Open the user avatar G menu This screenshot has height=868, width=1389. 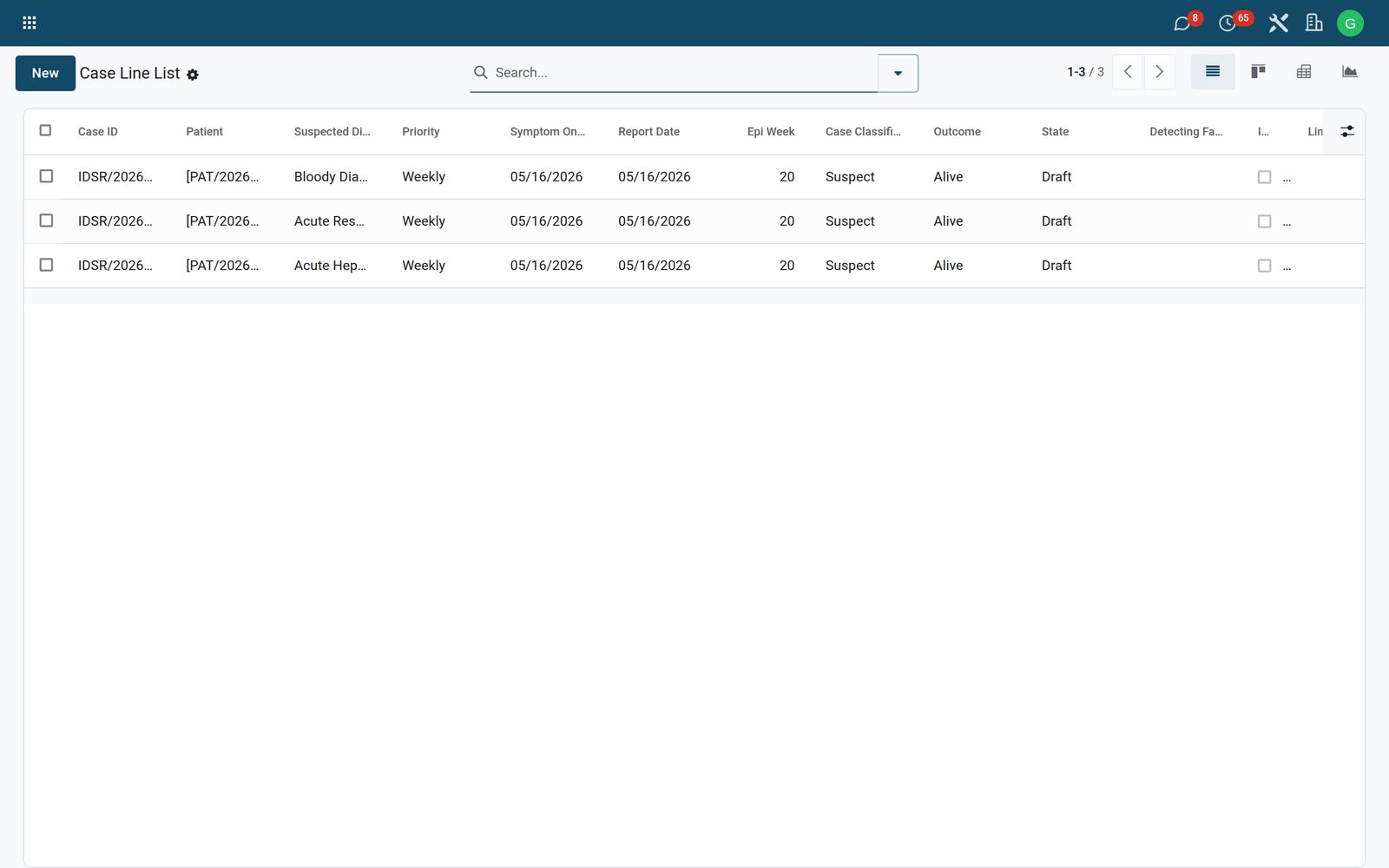pos(1350,23)
